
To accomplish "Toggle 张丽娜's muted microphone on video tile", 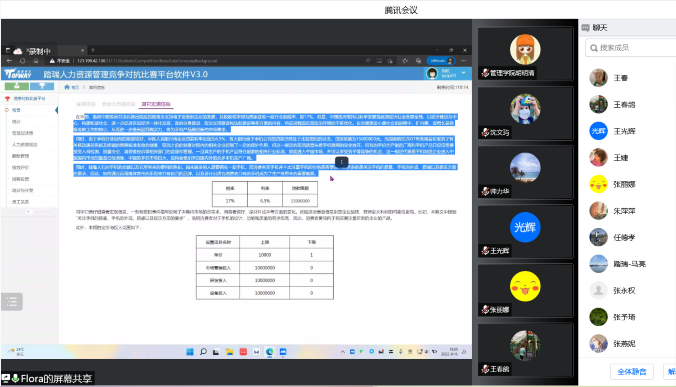I will click(x=485, y=309).
